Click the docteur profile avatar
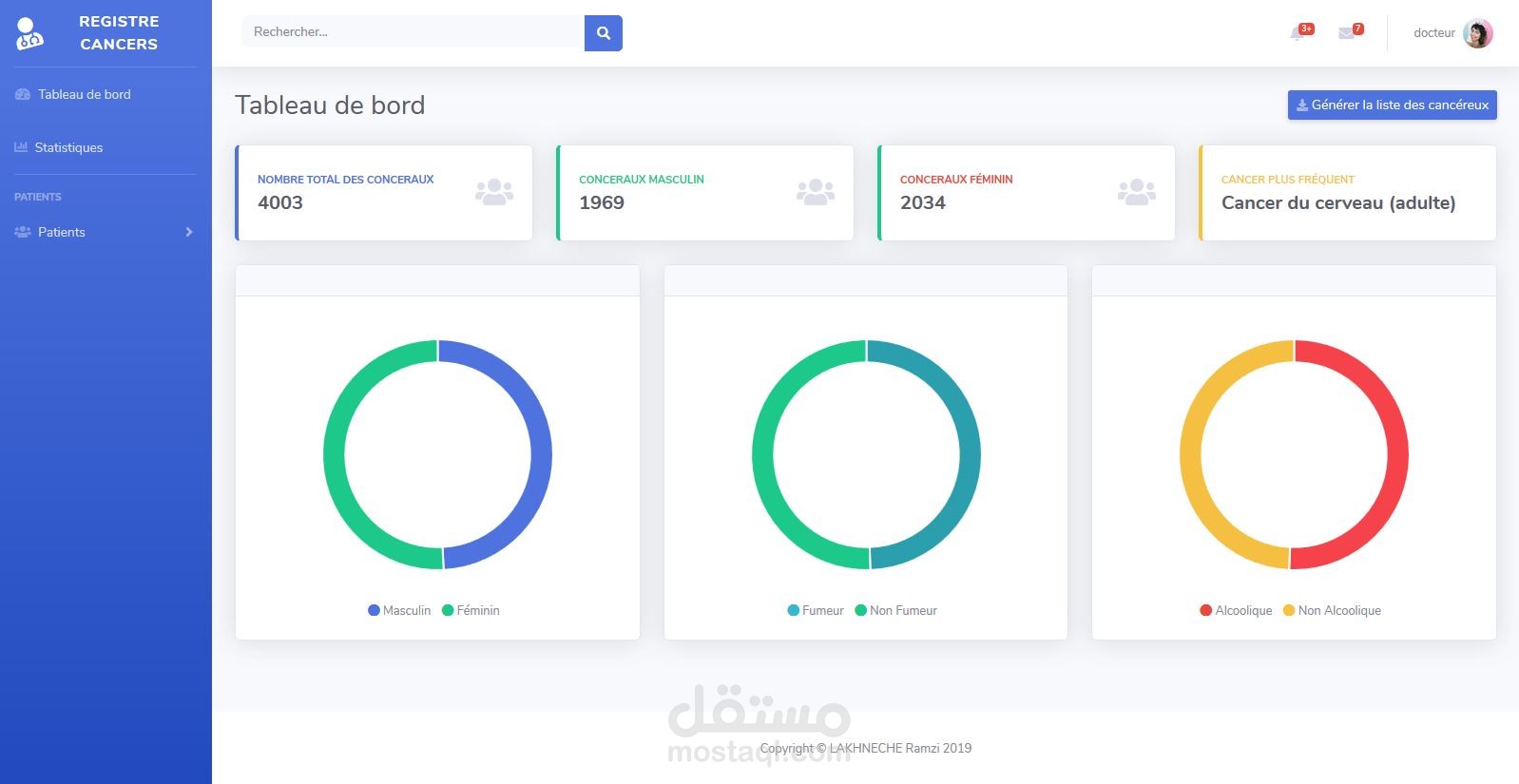This screenshot has width=1519, height=784. tap(1478, 33)
